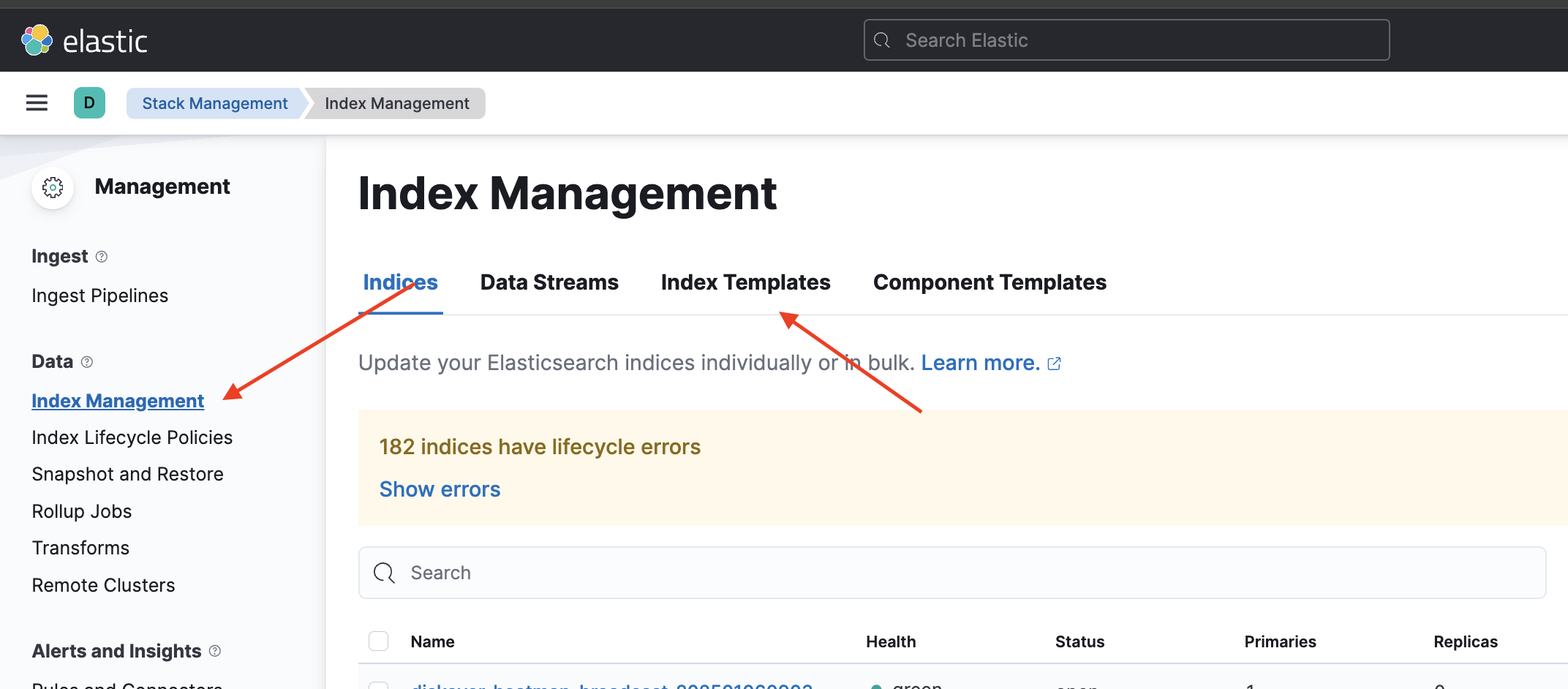
Task: Click the Management gear icon
Action: click(53, 188)
